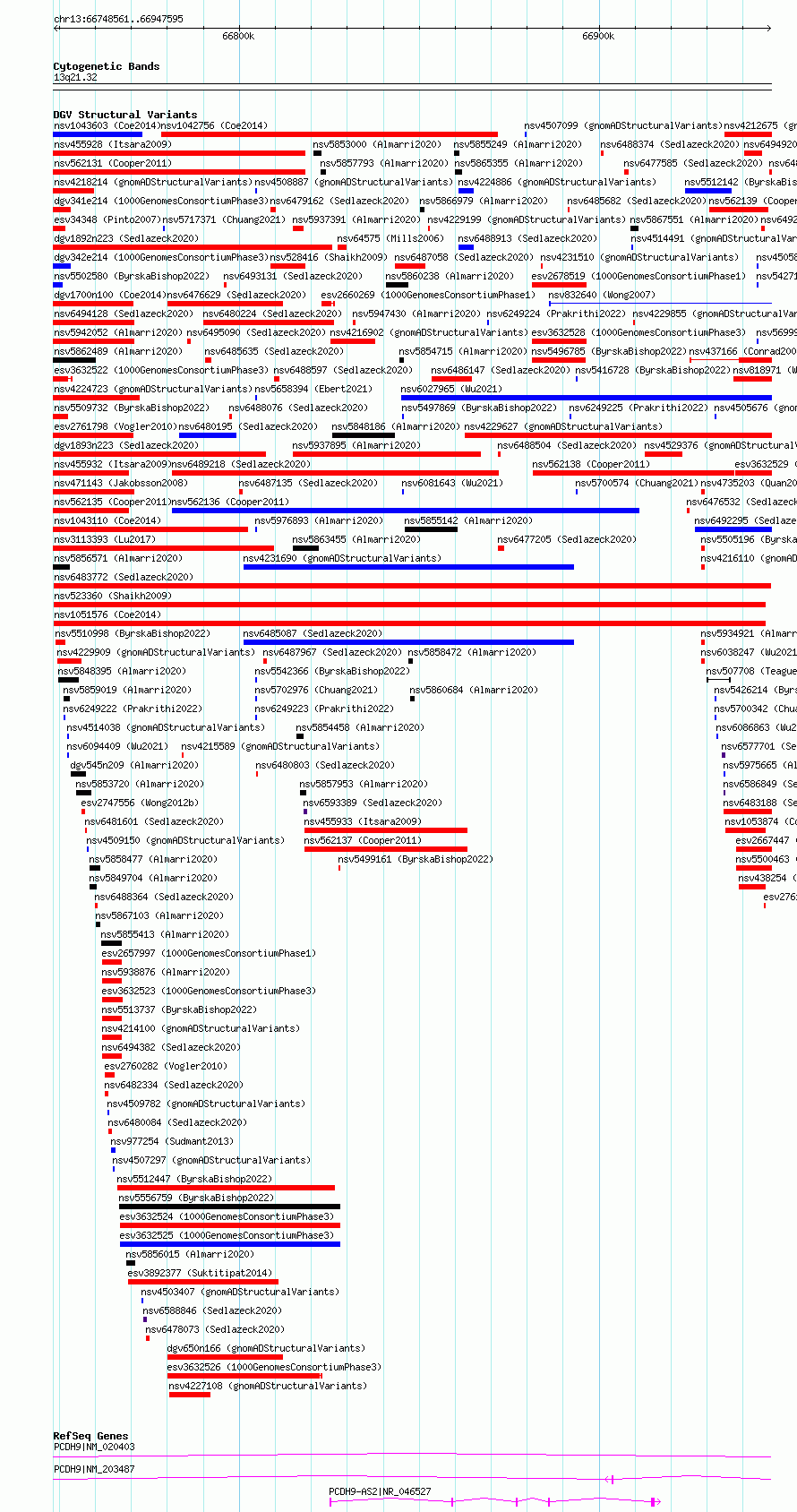
Task: Click the nsv1043603 (Coe2014) variant label
Action: 107,126
